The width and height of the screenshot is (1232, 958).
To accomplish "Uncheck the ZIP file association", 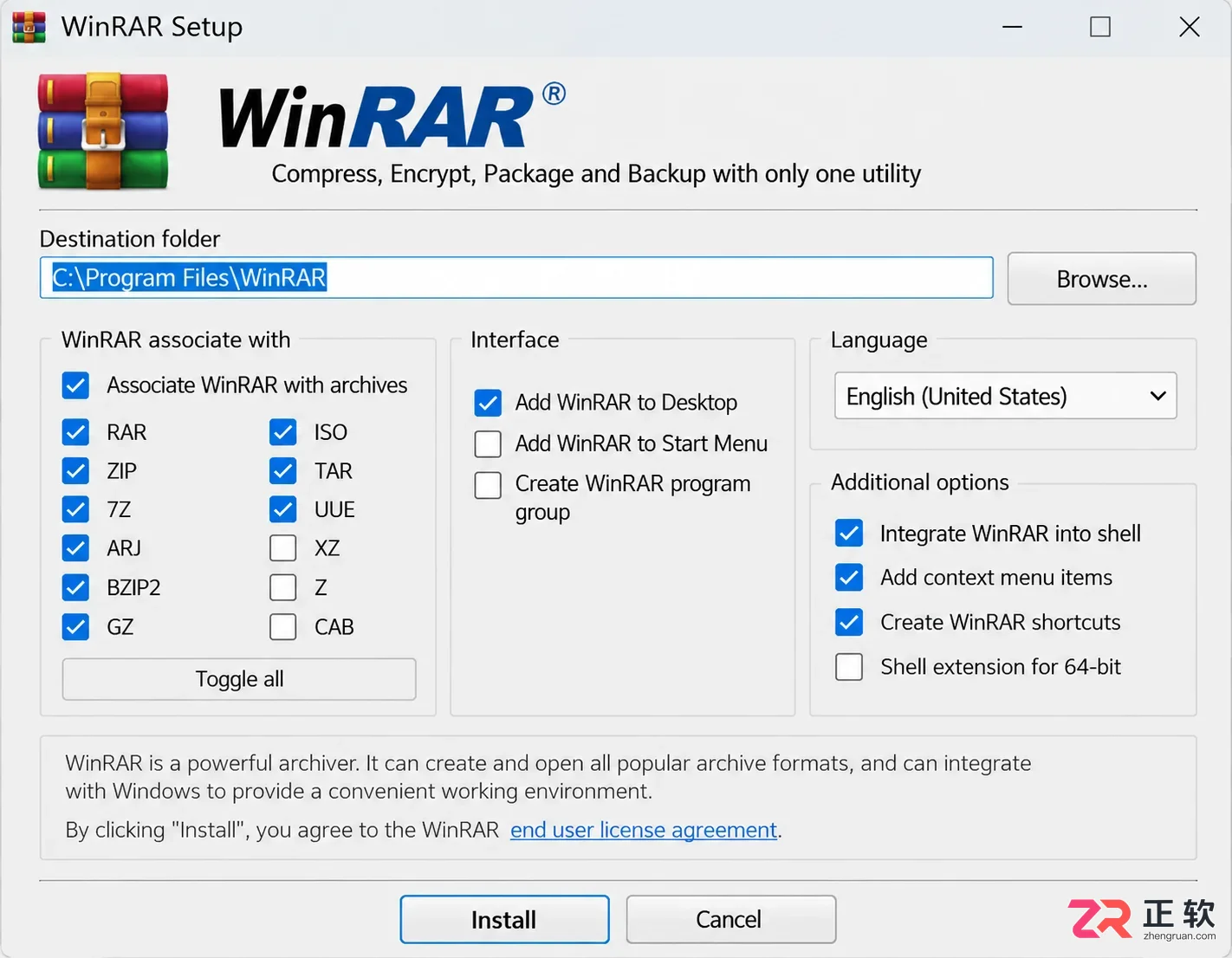I will pos(76,471).
